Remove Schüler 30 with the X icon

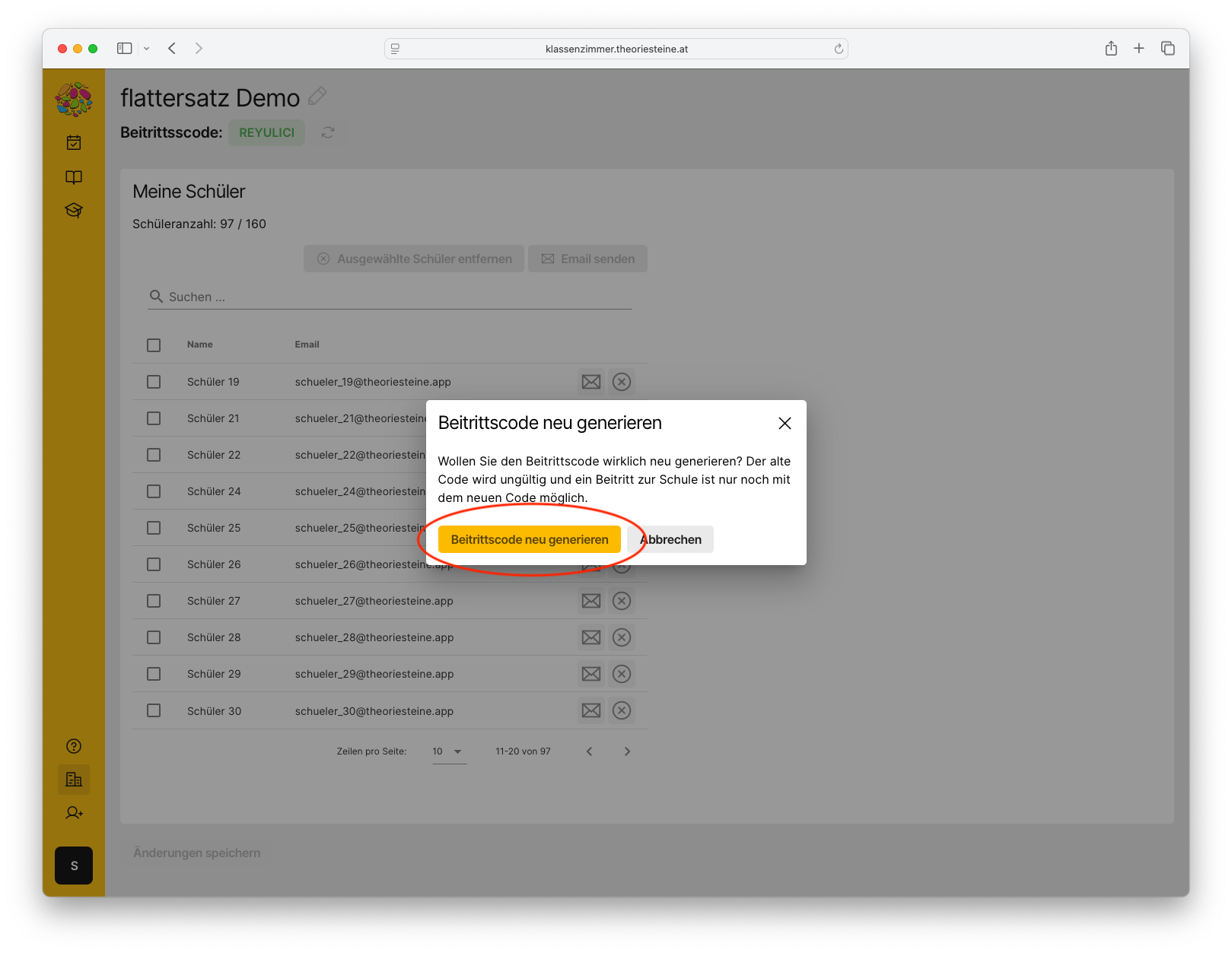tap(622, 710)
